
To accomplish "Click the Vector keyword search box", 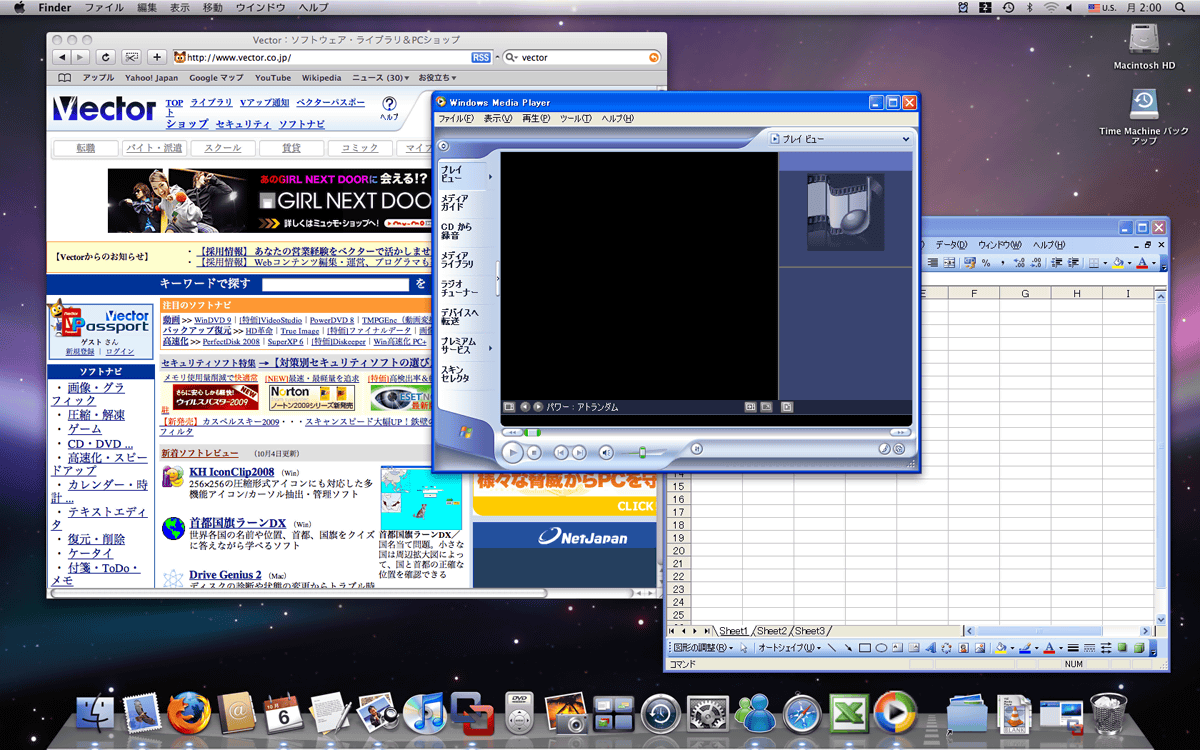I will [x=335, y=284].
